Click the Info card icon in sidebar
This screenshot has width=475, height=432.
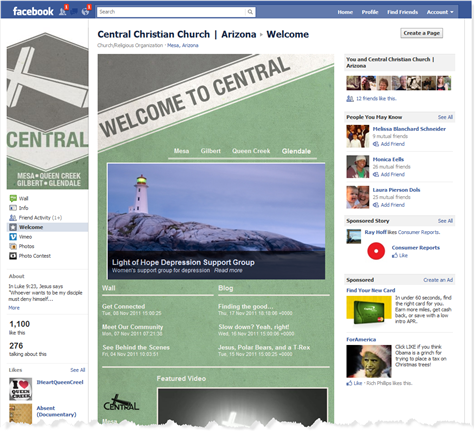[x=13, y=208]
